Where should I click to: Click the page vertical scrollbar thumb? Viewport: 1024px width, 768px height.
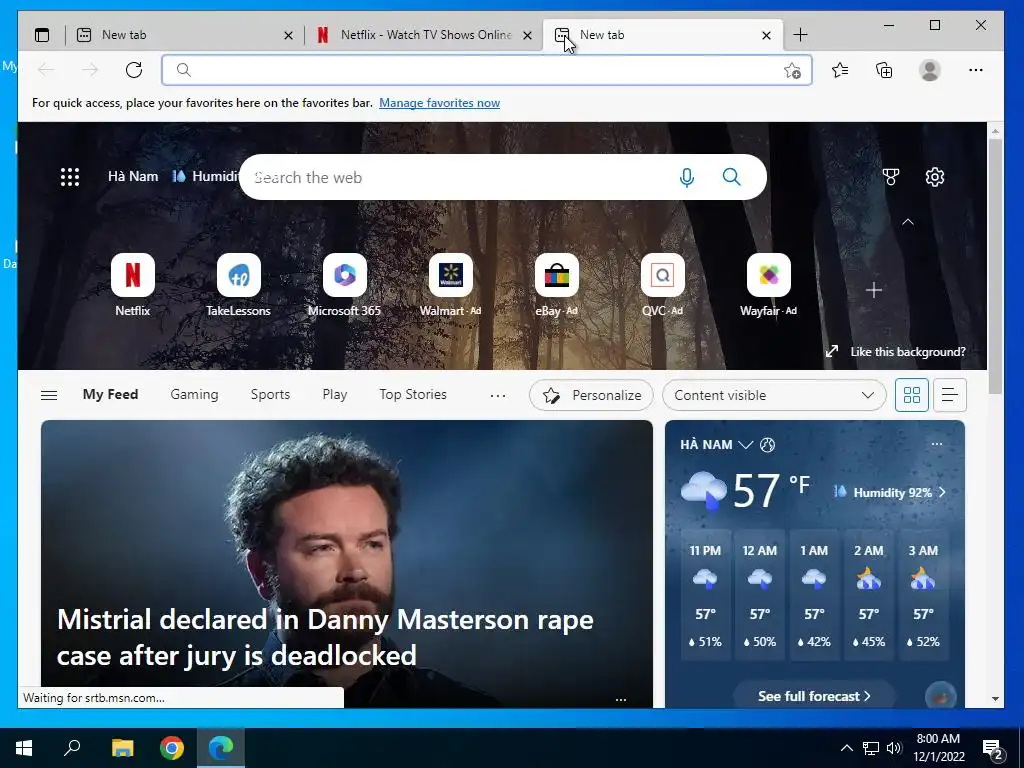point(995,266)
